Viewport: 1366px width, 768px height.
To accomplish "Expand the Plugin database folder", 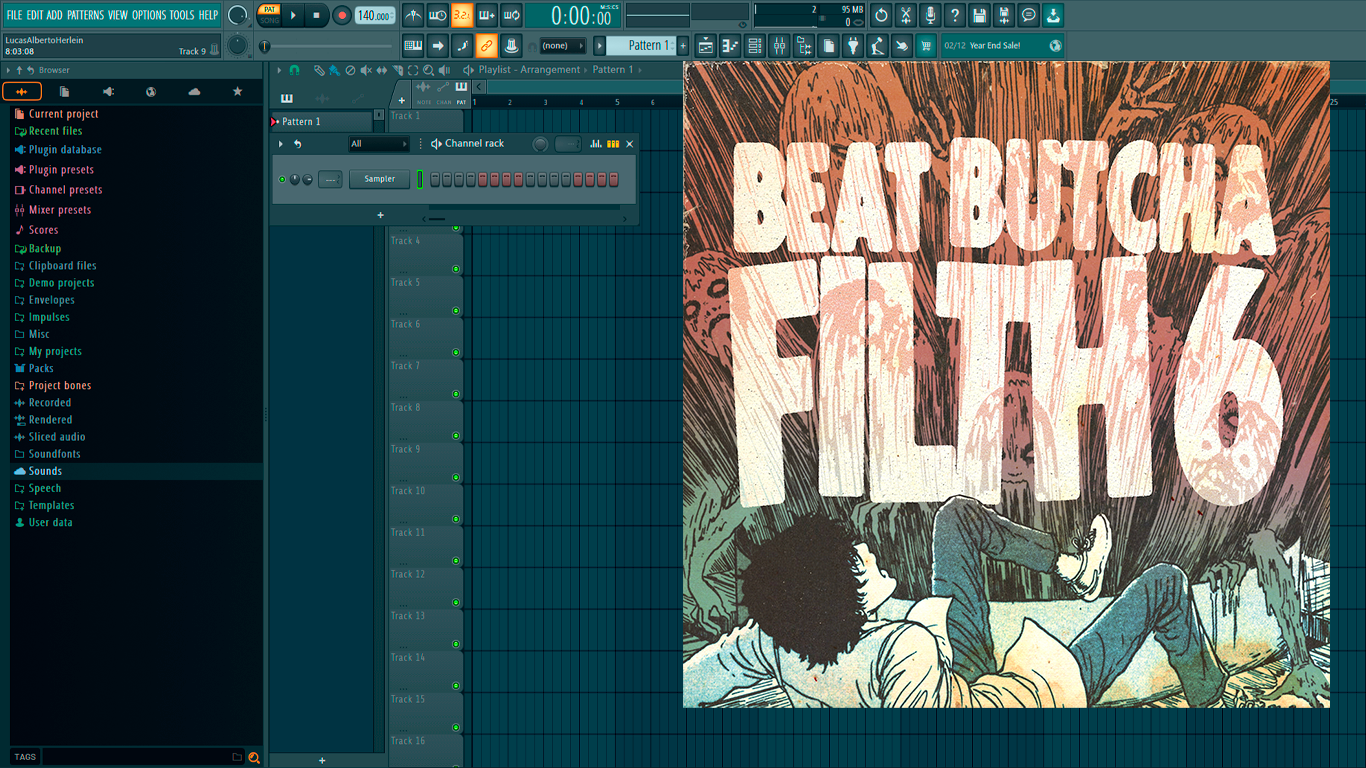I will 65,150.
